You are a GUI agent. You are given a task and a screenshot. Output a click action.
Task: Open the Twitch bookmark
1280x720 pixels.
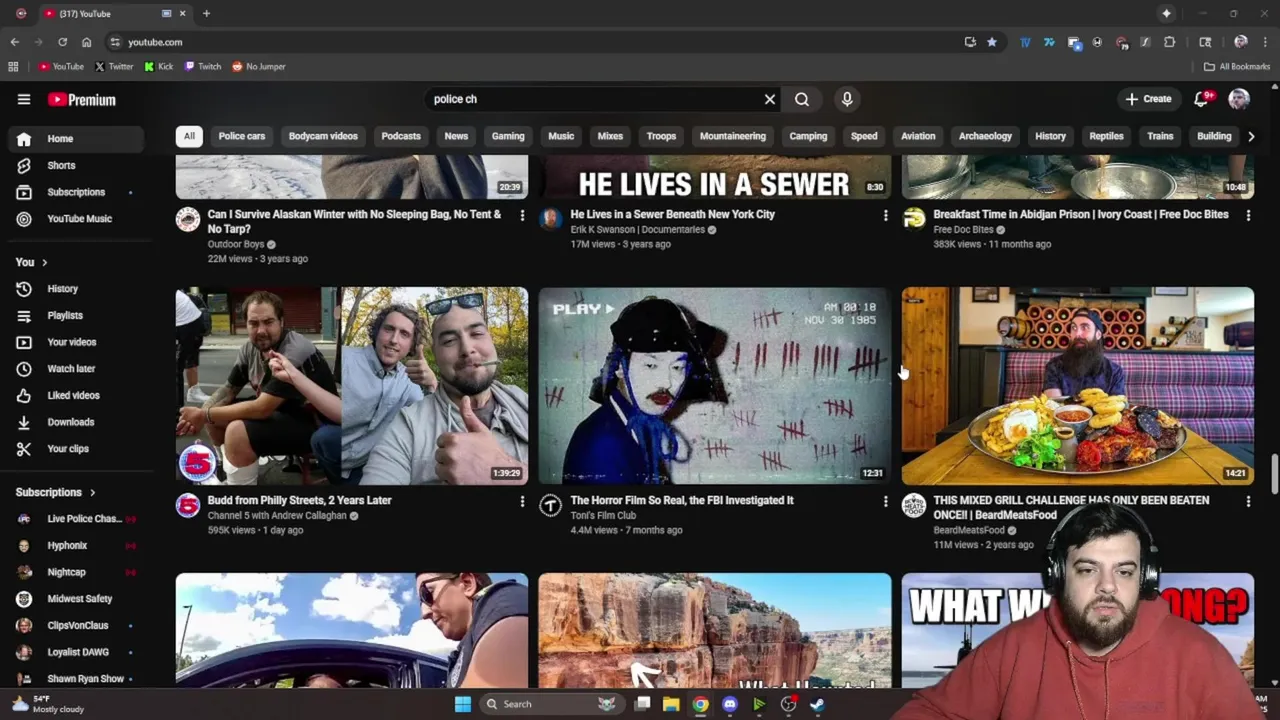(203, 67)
